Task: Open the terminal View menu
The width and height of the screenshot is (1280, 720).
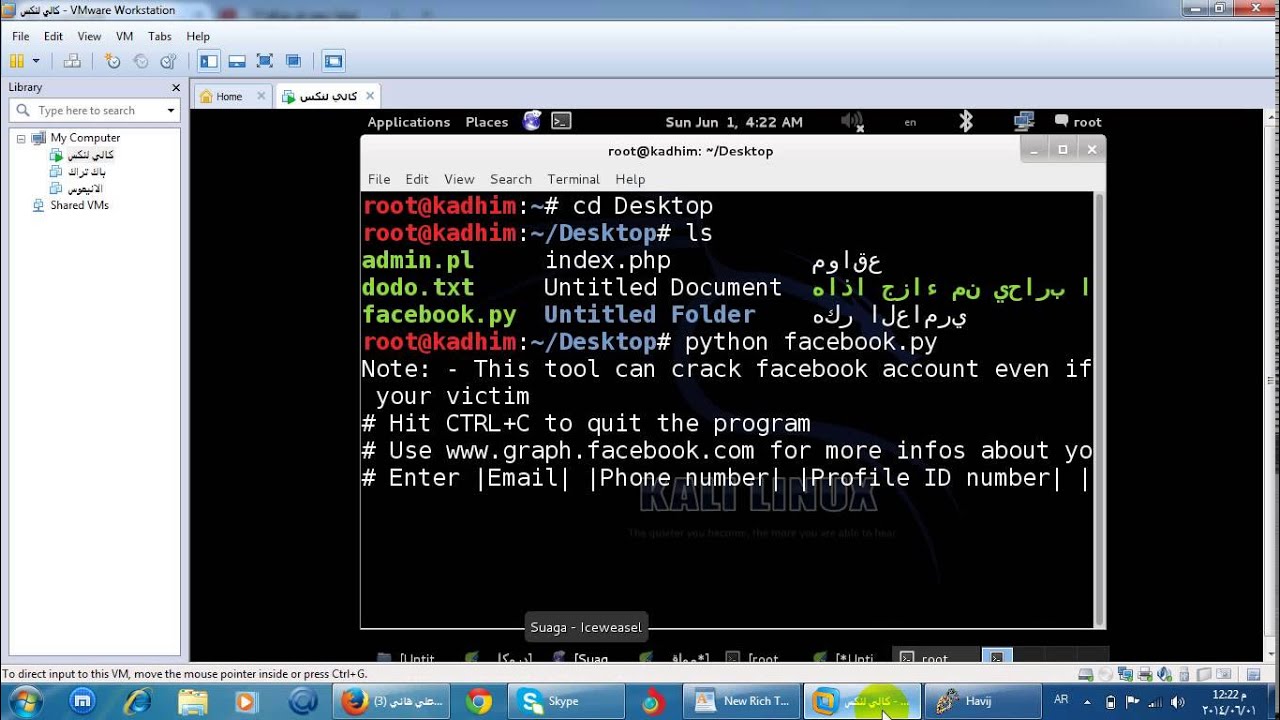Action: pos(459,179)
